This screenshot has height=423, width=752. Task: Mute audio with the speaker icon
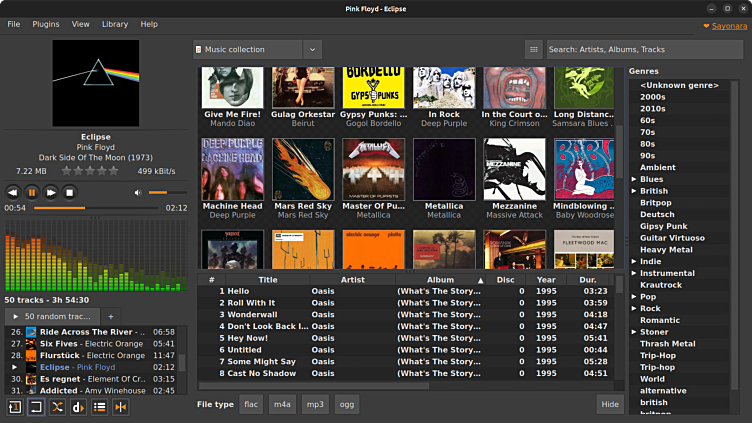(x=139, y=192)
